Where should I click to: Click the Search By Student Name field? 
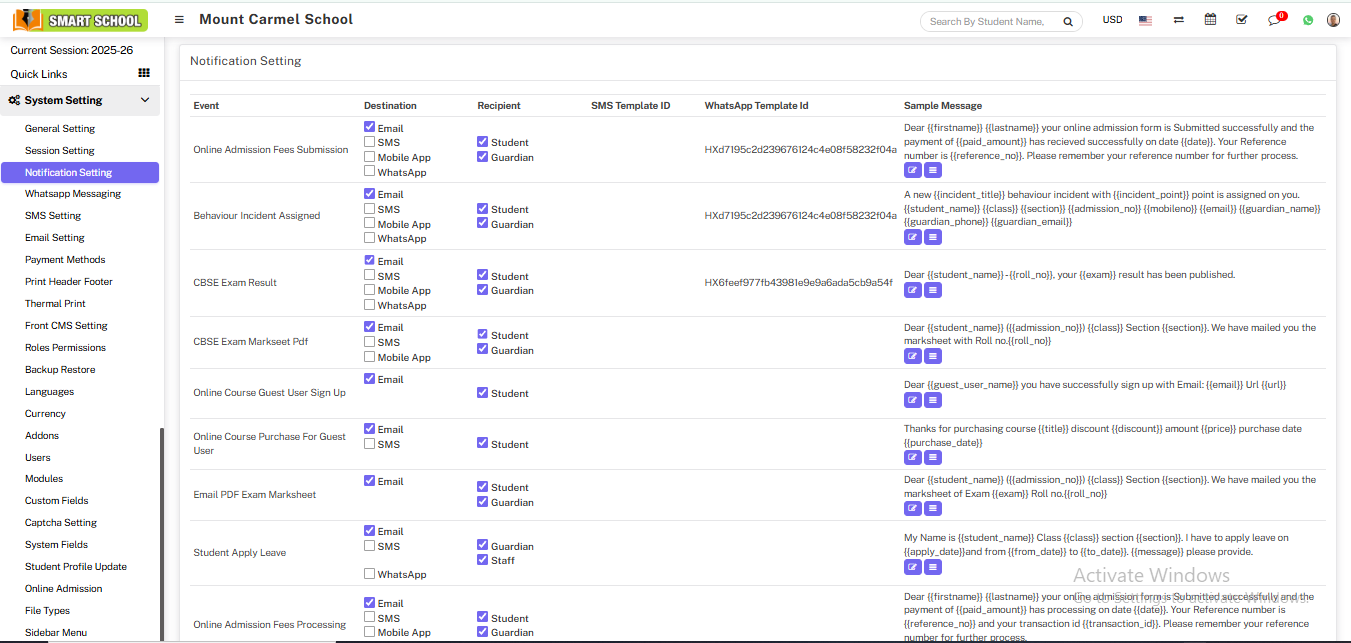(x=990, y=21)
